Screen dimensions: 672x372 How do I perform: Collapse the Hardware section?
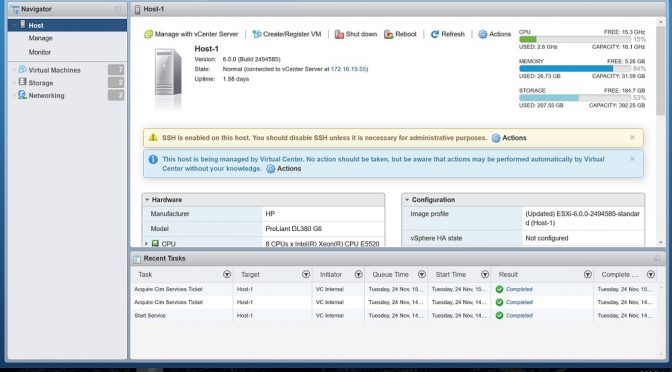tap(147, 200)
